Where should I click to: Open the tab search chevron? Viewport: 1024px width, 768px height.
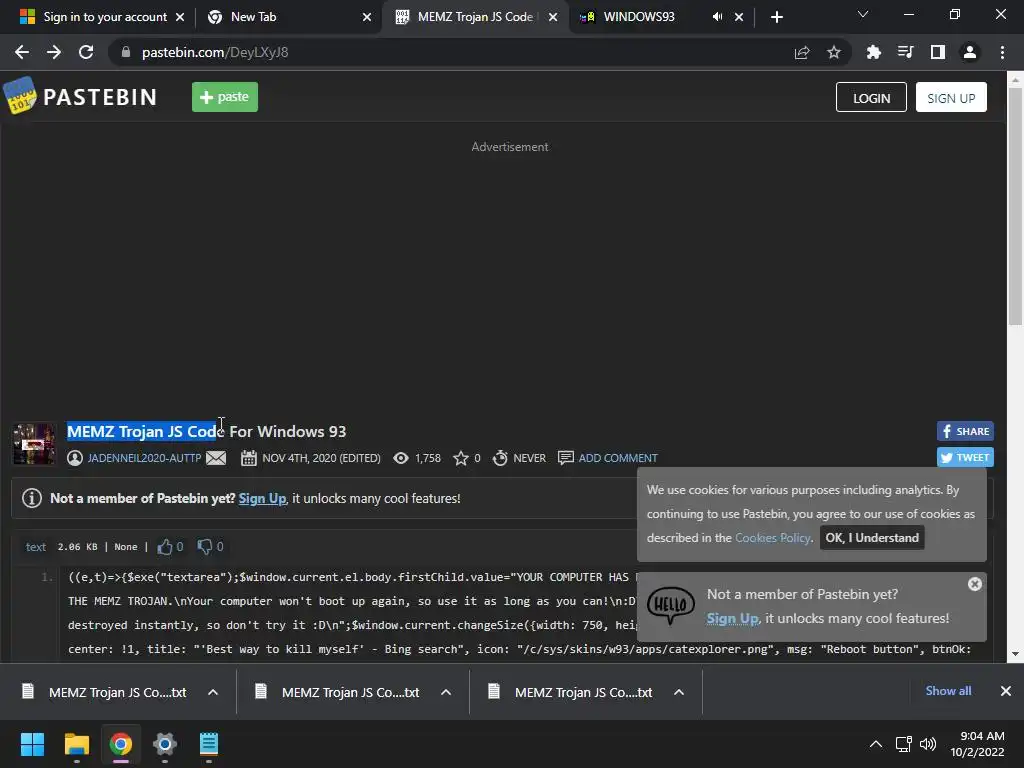[x=863, y=14]
